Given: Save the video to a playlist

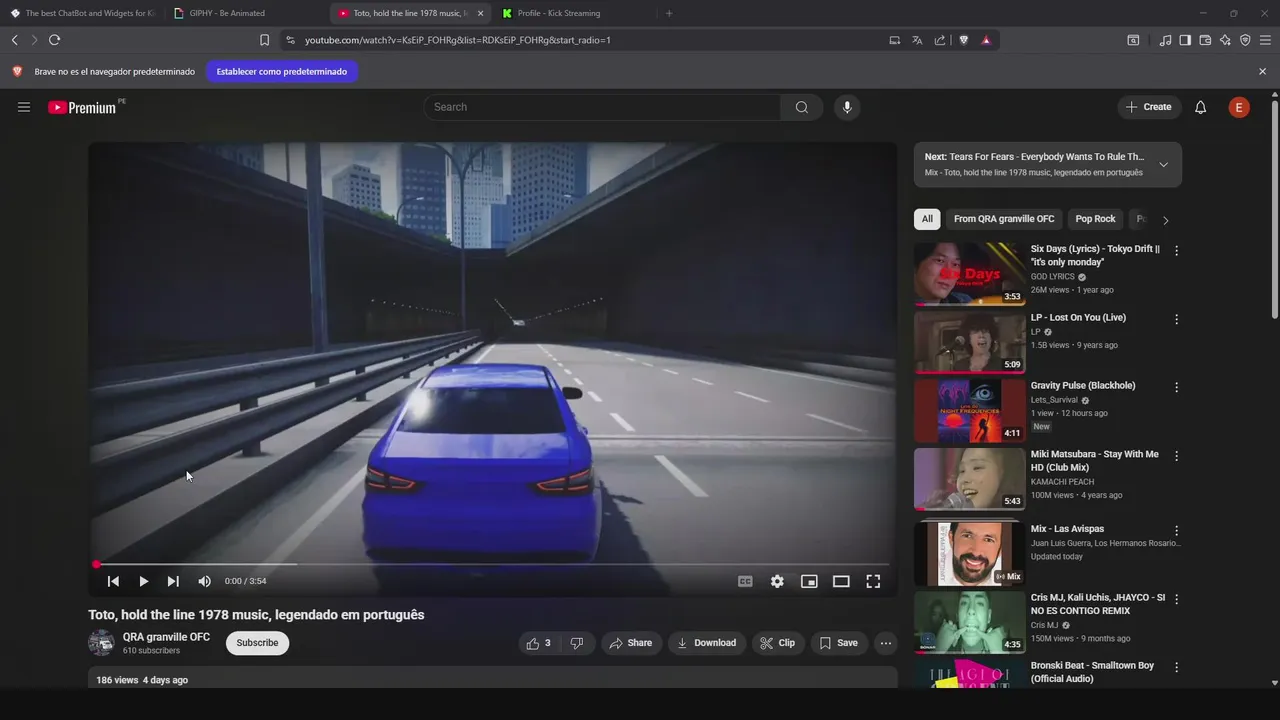Looking at the screenshot, I should (x=839, y=643).
